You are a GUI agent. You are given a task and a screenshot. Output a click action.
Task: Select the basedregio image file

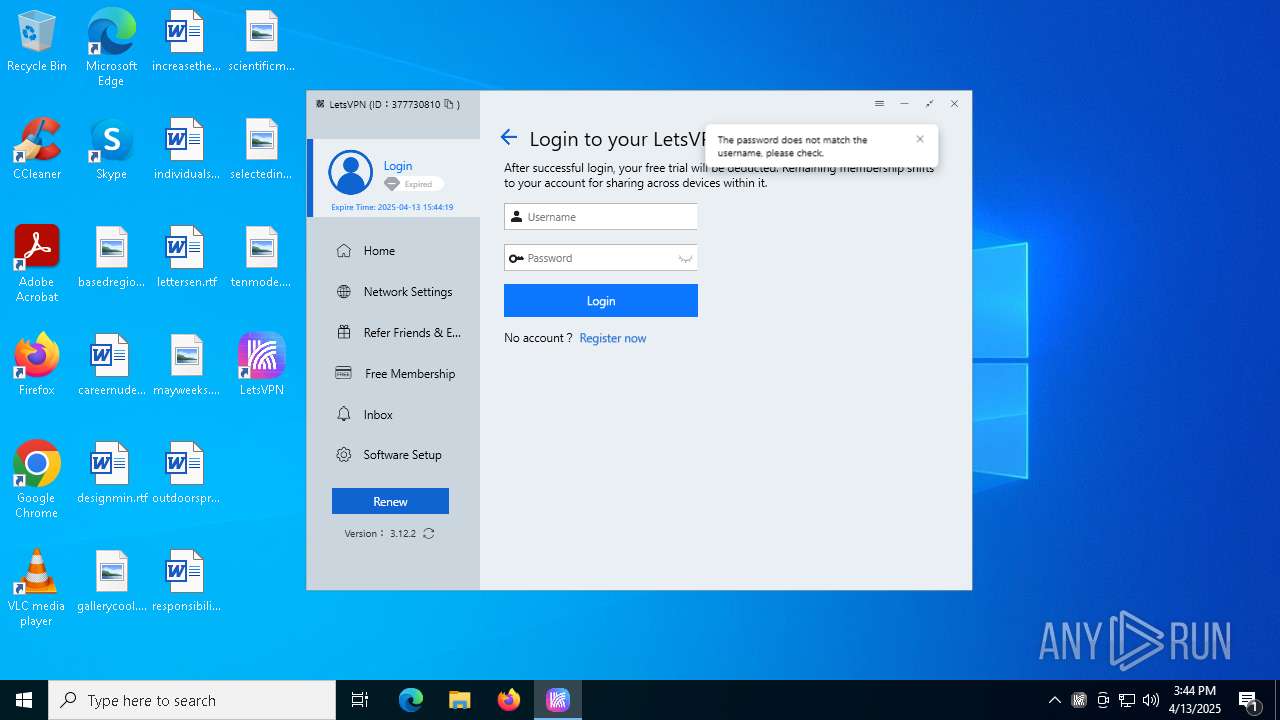(x=111, y=258)
